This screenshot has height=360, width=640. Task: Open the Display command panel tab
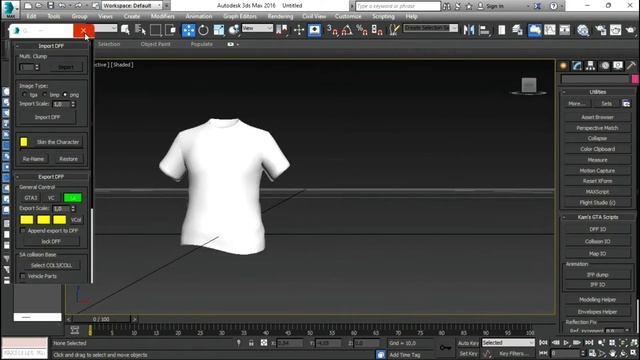click(x=618, y=66)
